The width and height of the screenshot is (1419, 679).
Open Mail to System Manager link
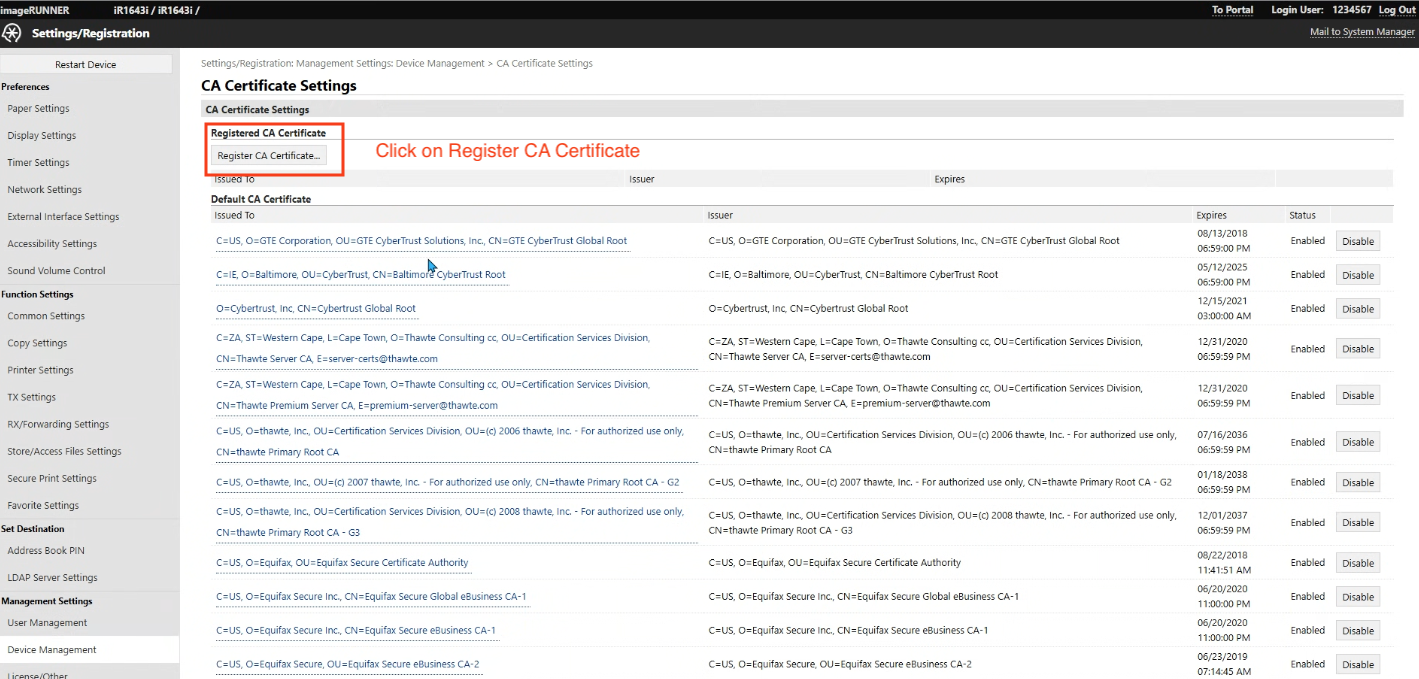1362,32
